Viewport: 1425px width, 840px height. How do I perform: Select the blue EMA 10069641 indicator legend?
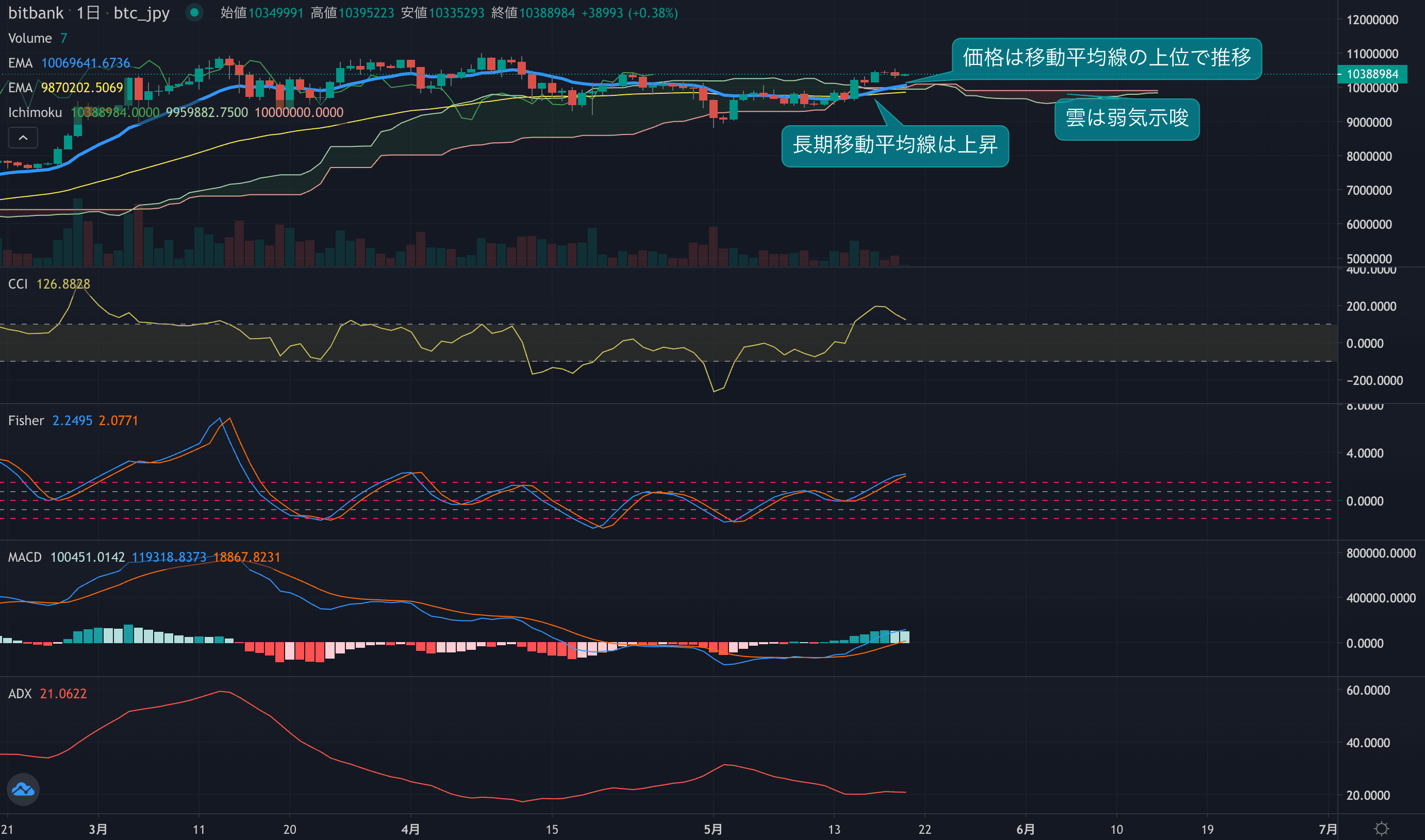21,63
